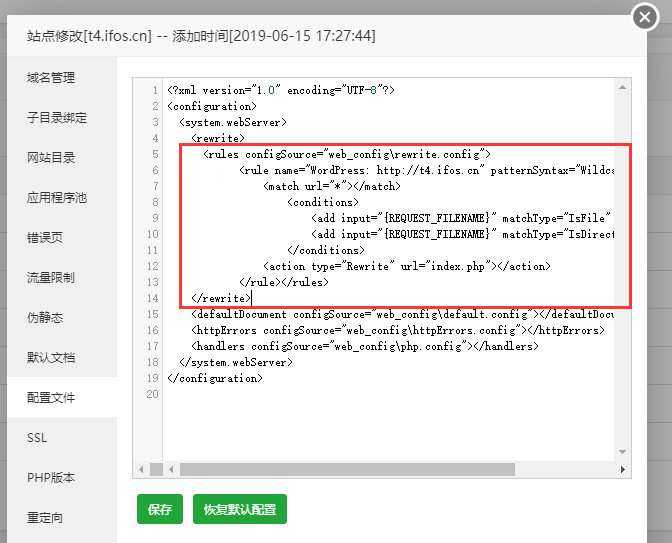This screenshot has width=672, height=543.
Task: Go to 错误页 section
Action: coord(45,238)
